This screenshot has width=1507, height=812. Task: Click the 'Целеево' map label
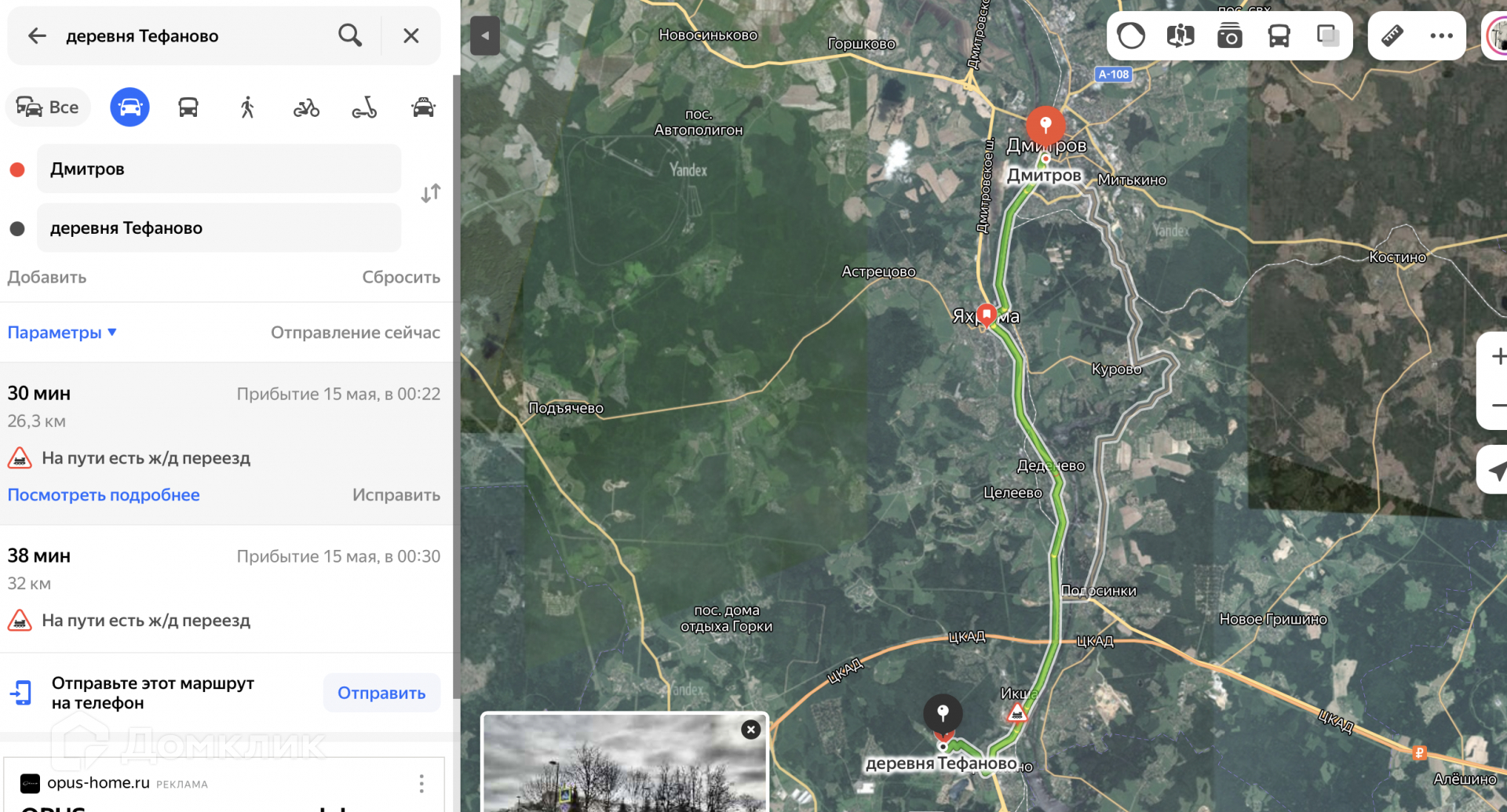point(1013,493)
